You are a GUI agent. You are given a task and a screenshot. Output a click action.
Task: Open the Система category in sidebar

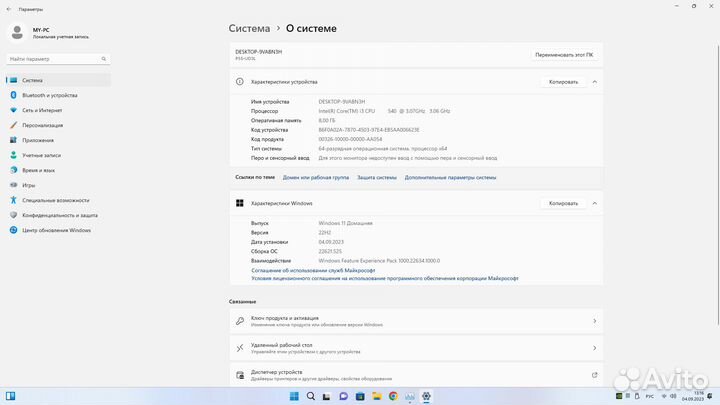pyautogui.click(x=58, y=80)
